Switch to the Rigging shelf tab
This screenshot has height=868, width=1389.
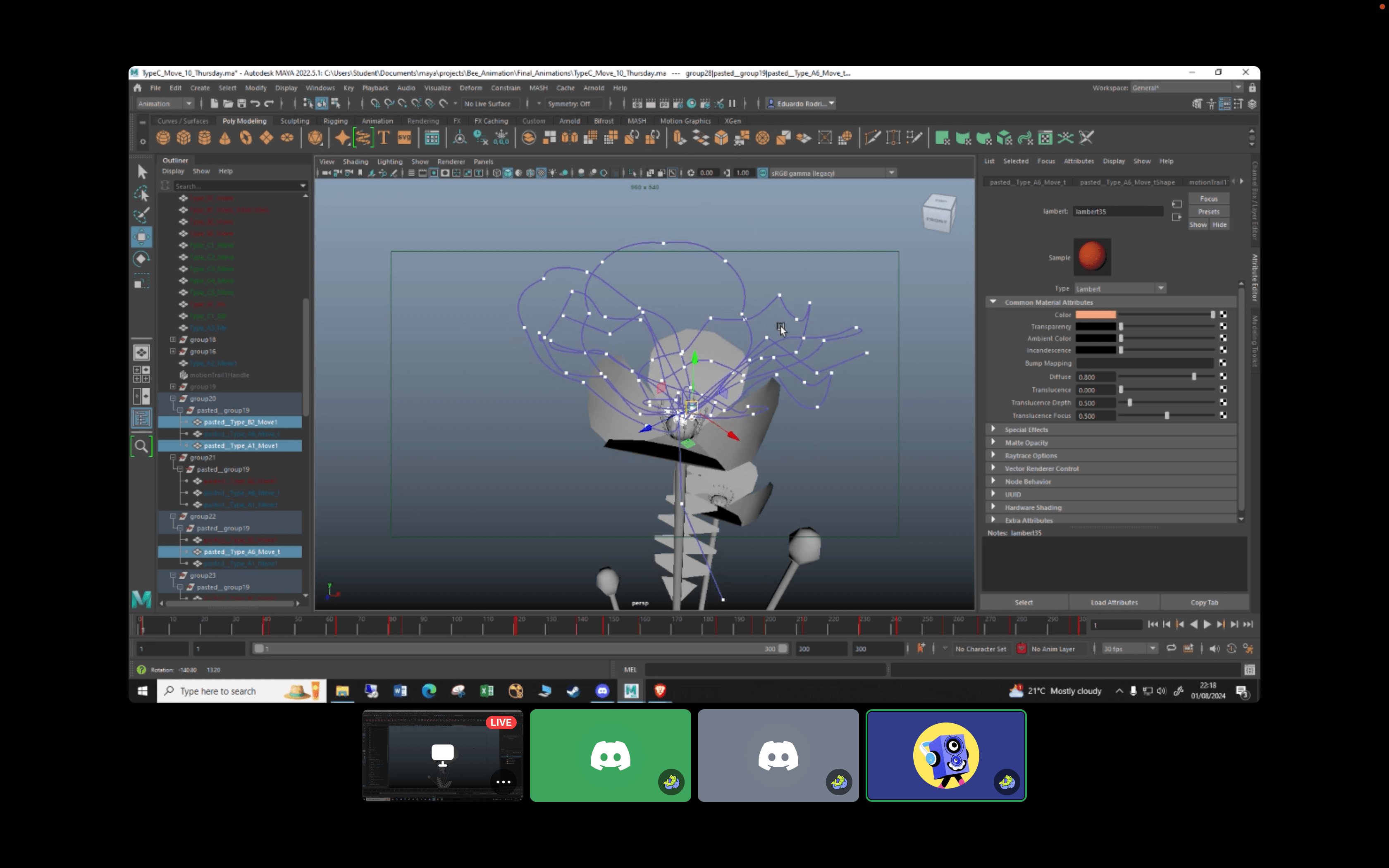click(335, 121)
